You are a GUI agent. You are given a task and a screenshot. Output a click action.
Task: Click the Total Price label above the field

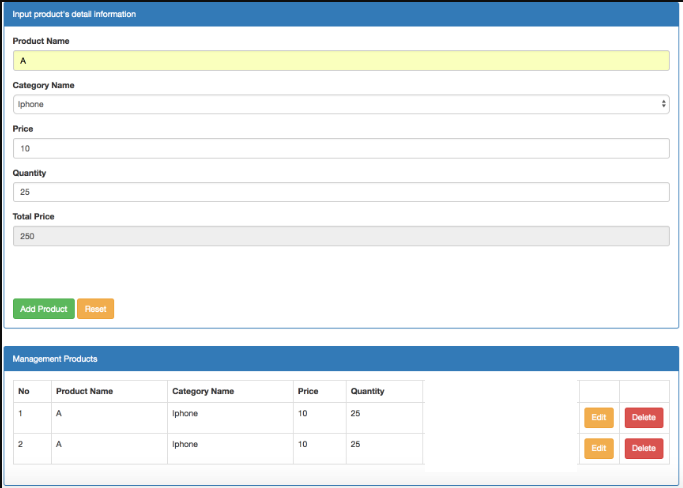click(x=33, y=216)
